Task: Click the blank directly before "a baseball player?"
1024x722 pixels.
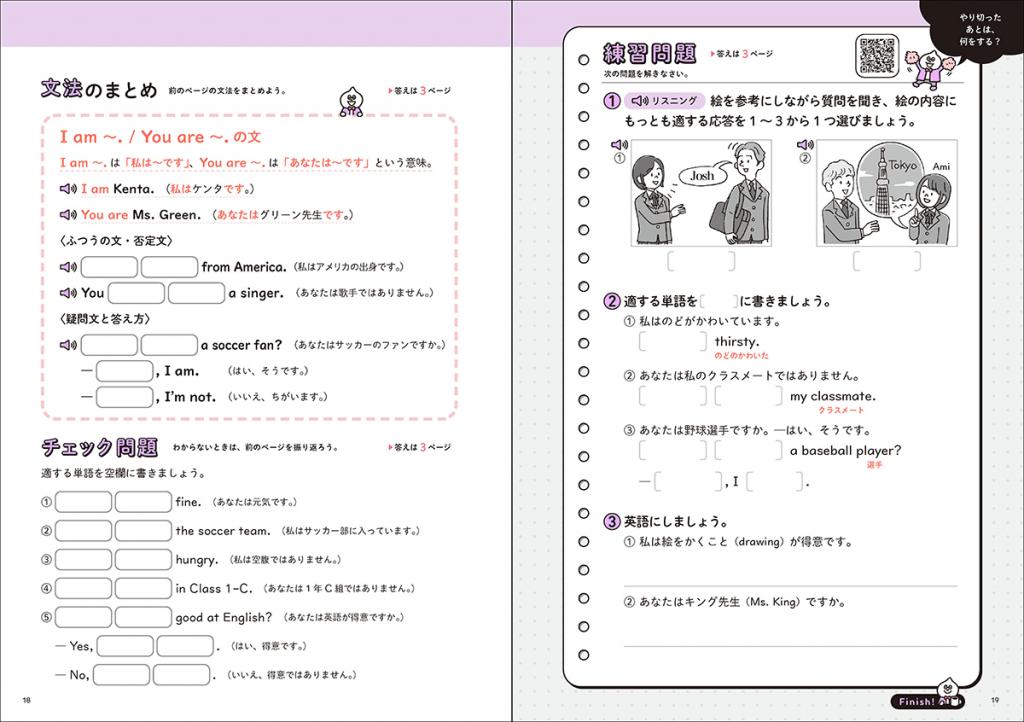Action: coord(748,450)
